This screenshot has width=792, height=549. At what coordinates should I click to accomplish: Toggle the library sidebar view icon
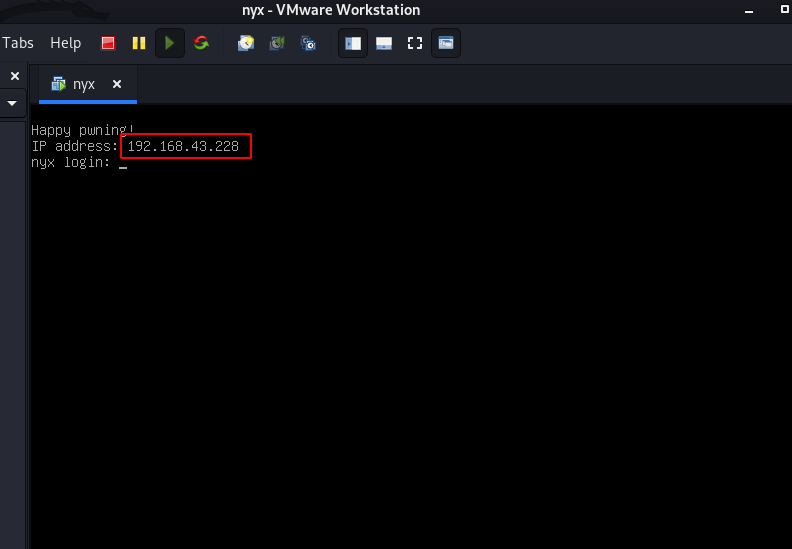click(x=353, y=43)
